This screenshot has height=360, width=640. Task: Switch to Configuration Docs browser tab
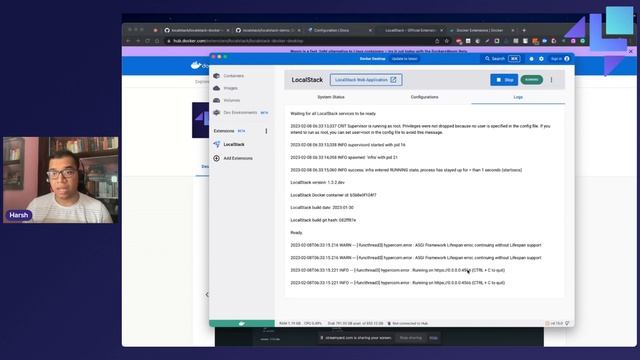[x=339, y=30]
